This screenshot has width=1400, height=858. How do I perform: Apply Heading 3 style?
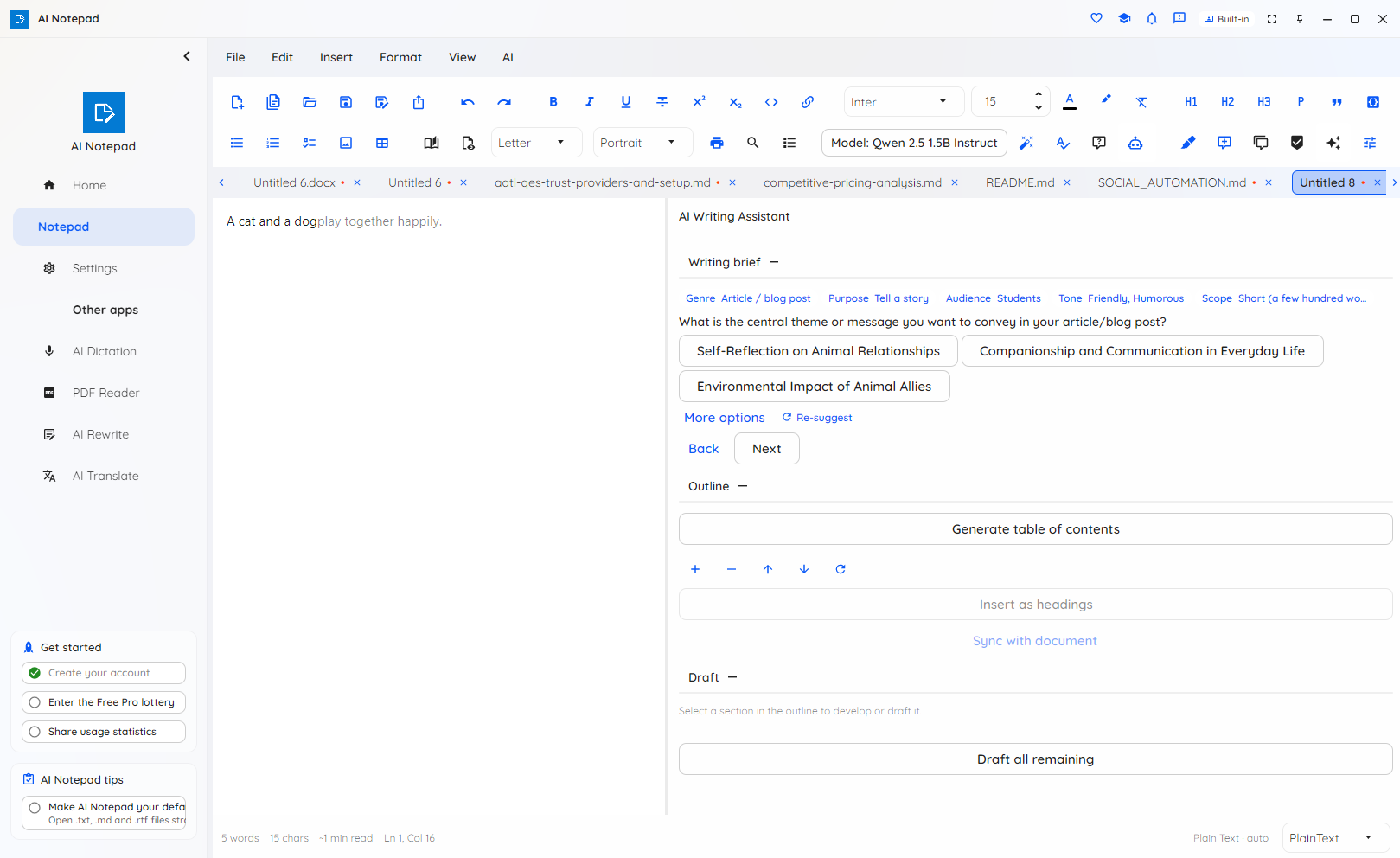pyautogui.click(x=1263, y=102)
